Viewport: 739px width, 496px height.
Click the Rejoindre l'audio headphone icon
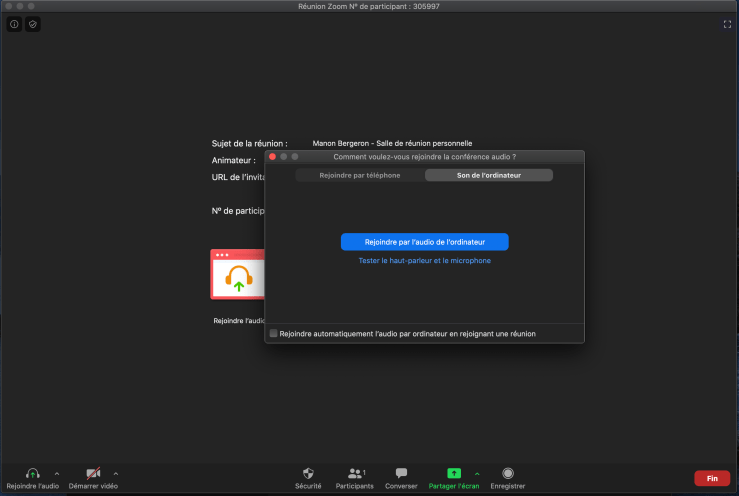point(32,473)
